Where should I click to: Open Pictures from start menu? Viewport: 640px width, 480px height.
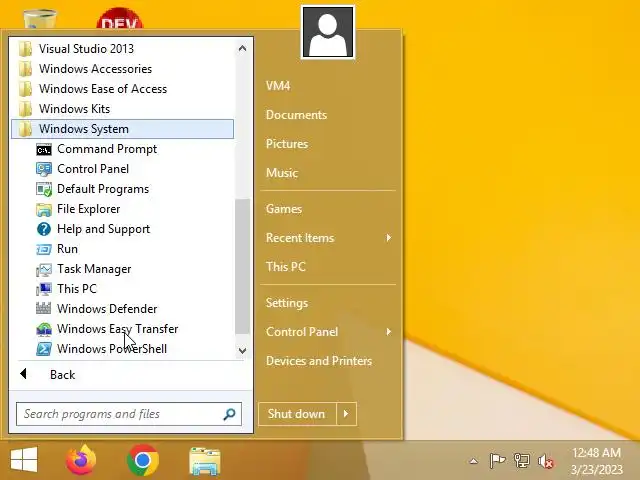pyautogui.click(x=287, y=144)
